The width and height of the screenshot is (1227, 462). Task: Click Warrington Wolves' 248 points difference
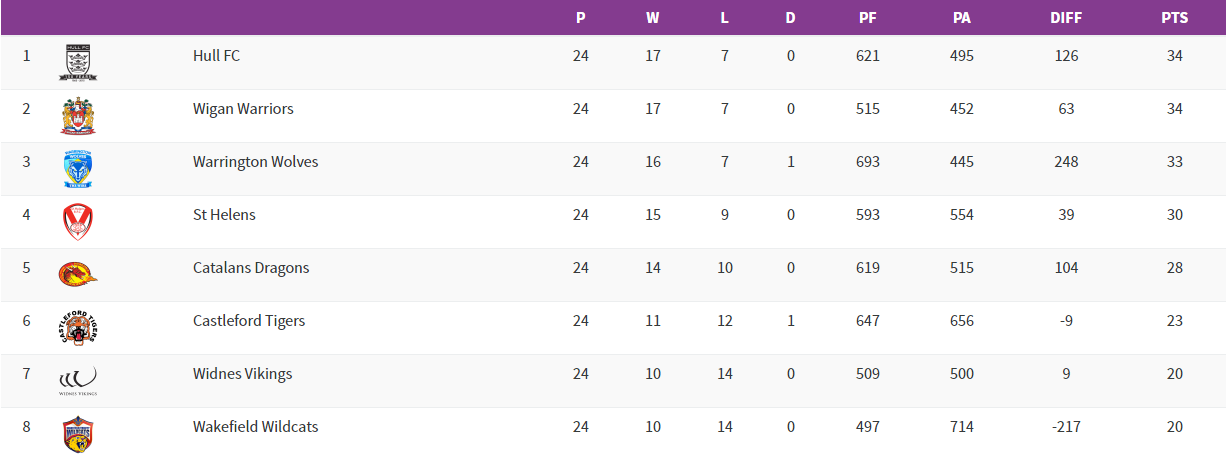coord(1067,162)
